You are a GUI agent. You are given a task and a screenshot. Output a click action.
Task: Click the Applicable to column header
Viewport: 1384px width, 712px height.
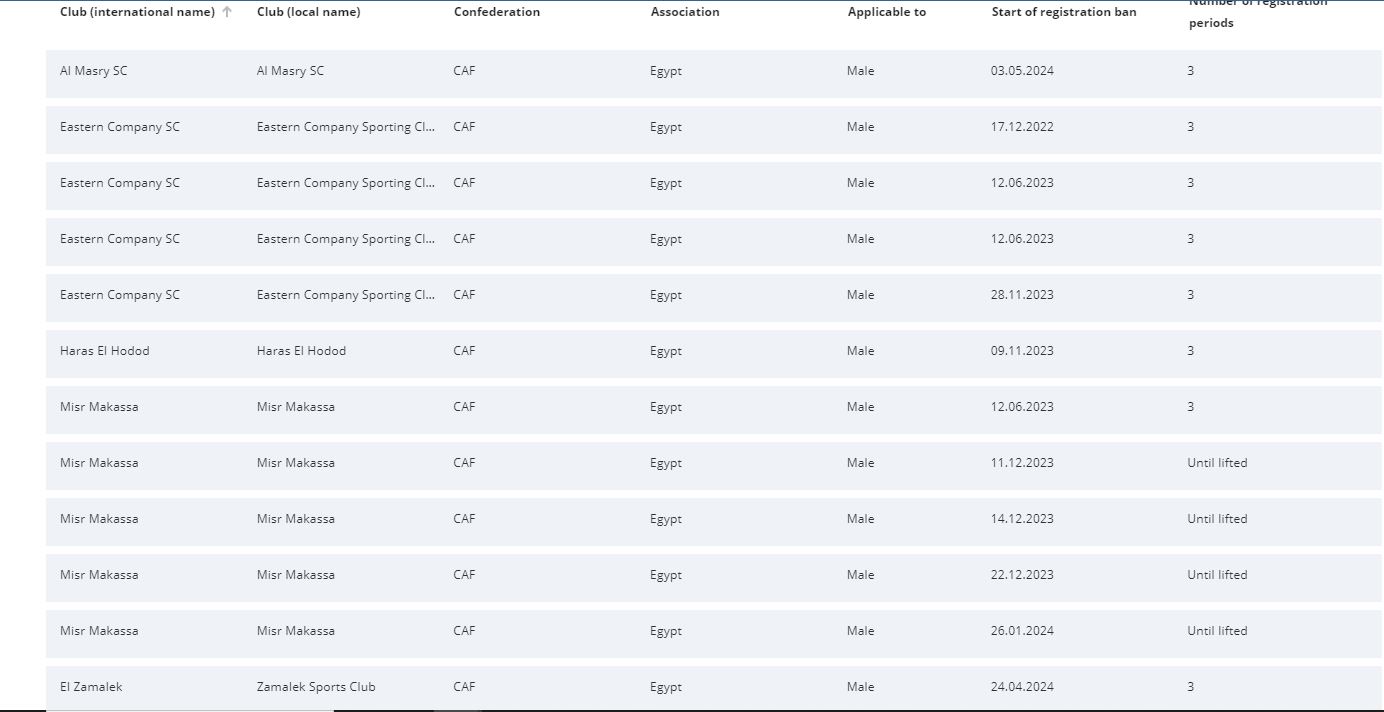(x=886, y=12)
